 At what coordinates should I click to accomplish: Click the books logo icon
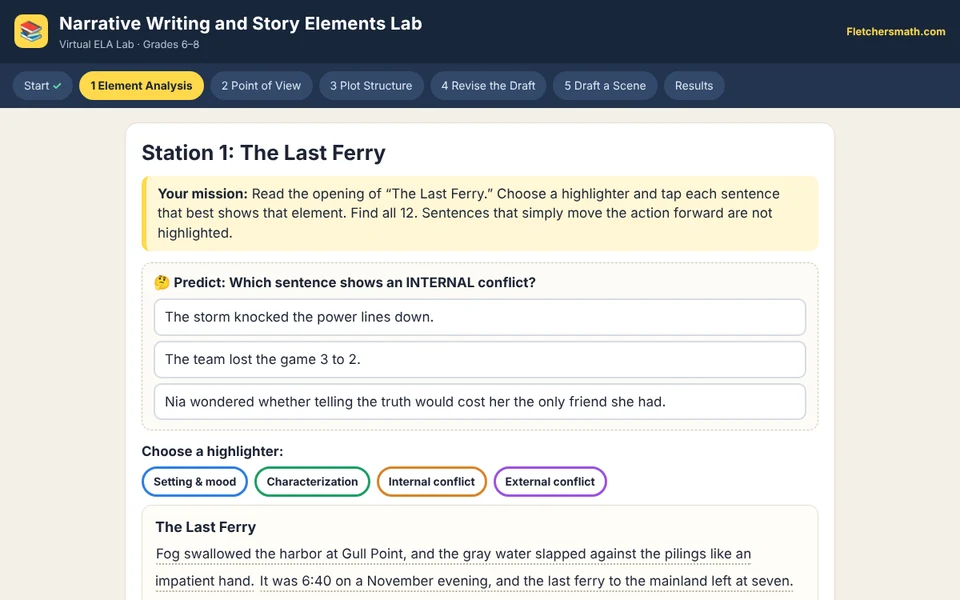click(x=31, y=31)
